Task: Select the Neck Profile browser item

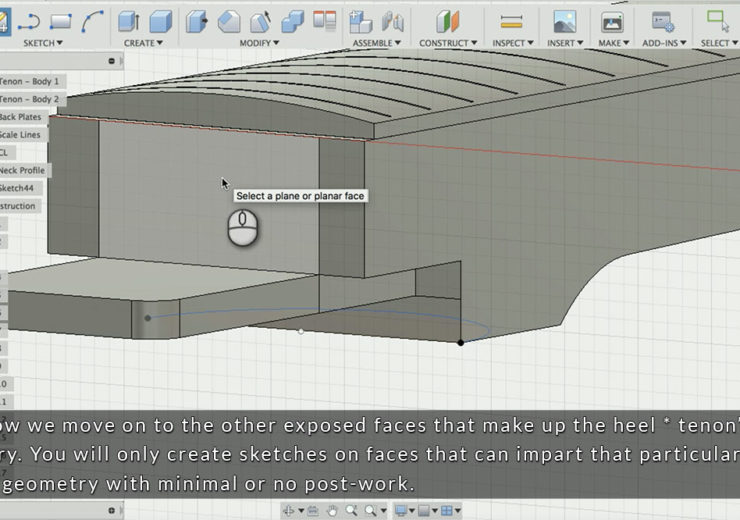Action: click(22, 170)
